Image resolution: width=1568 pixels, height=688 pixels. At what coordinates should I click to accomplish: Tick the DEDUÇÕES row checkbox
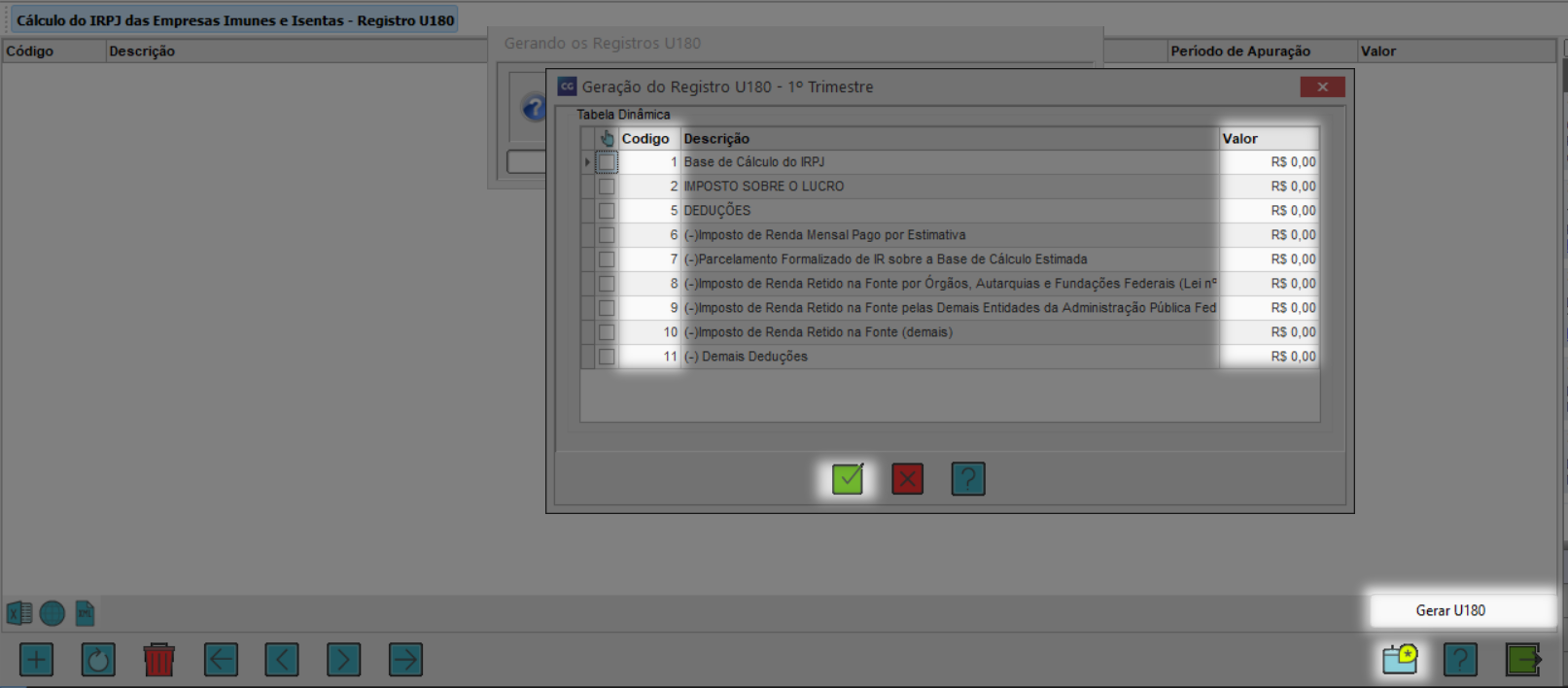[x=607, y=211]
